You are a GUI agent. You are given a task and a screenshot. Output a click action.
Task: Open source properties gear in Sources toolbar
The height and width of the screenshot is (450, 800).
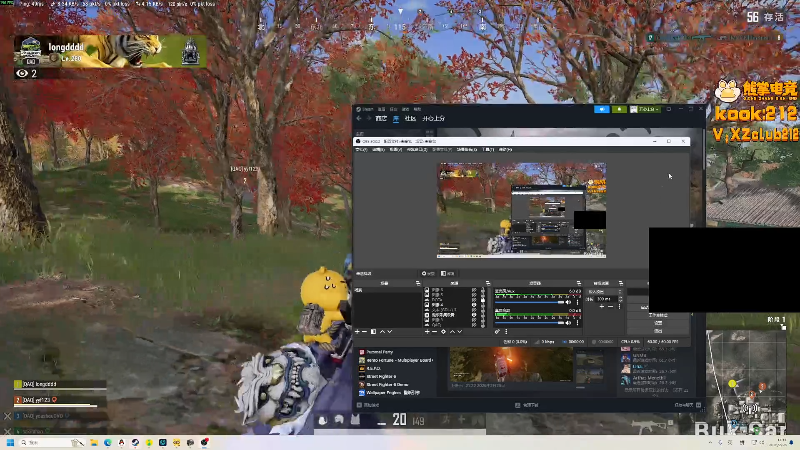(x=443, y=332)
